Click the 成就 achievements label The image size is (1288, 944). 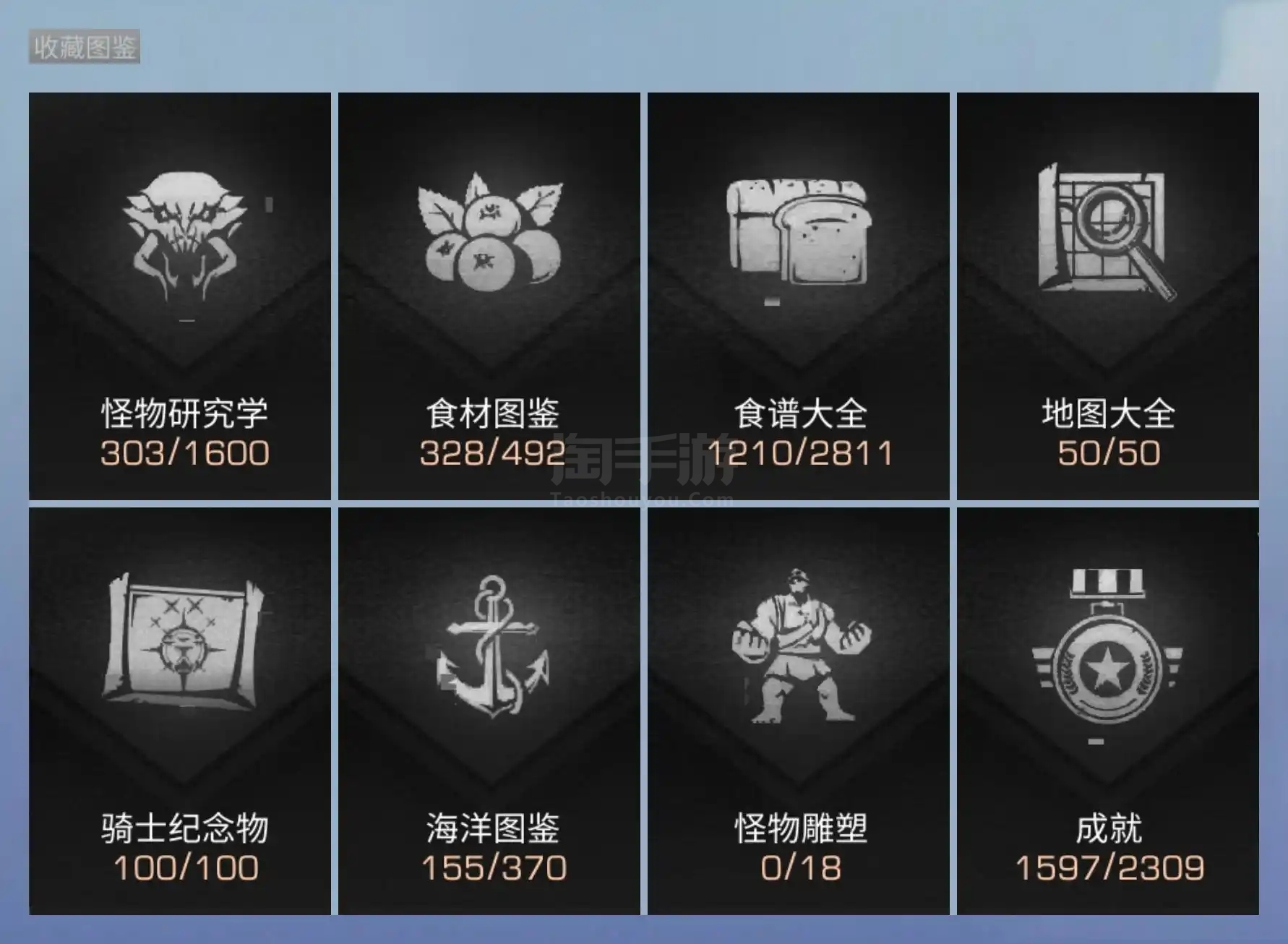[1109, 828]
